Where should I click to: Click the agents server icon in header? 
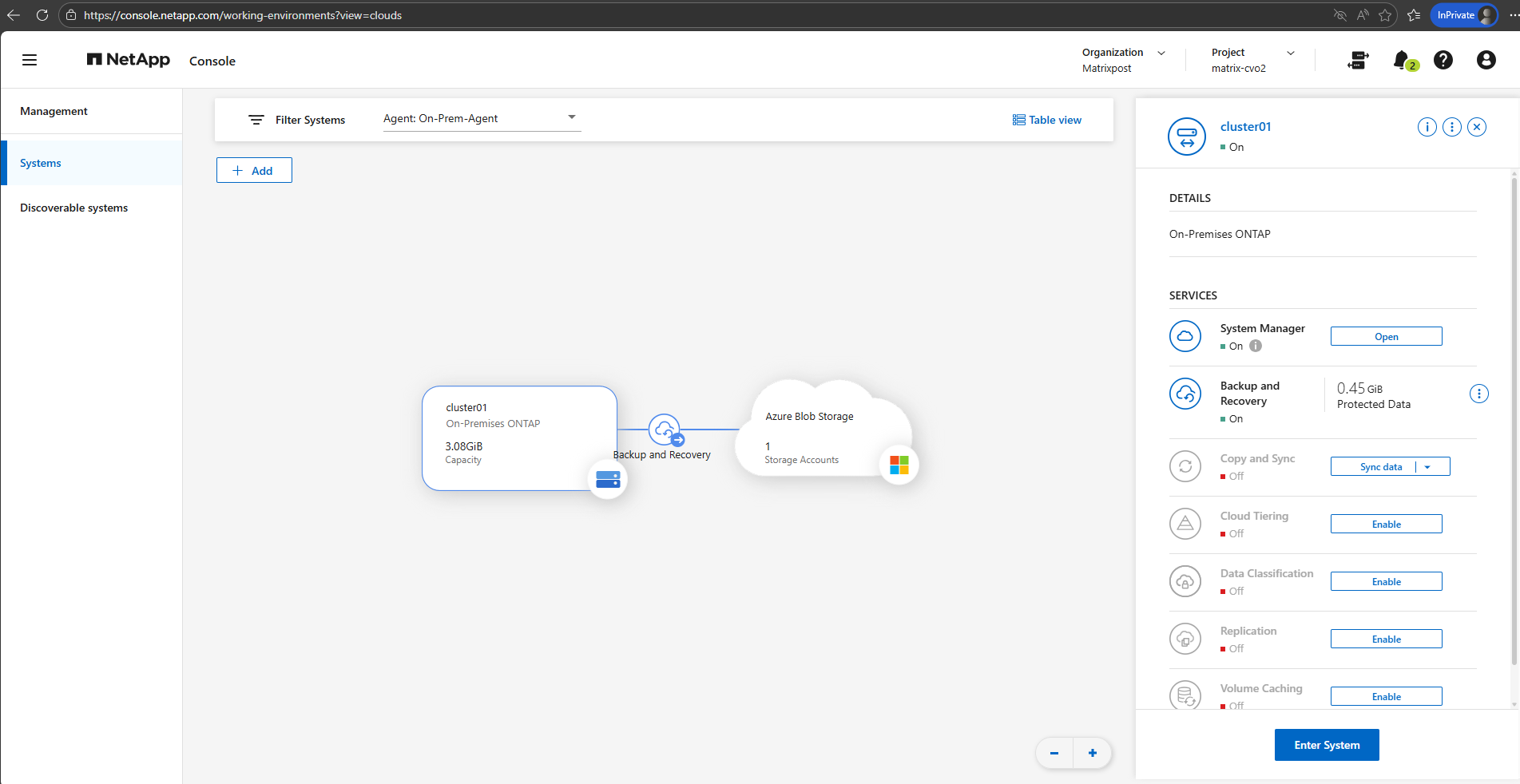[x=1358, y=60]
